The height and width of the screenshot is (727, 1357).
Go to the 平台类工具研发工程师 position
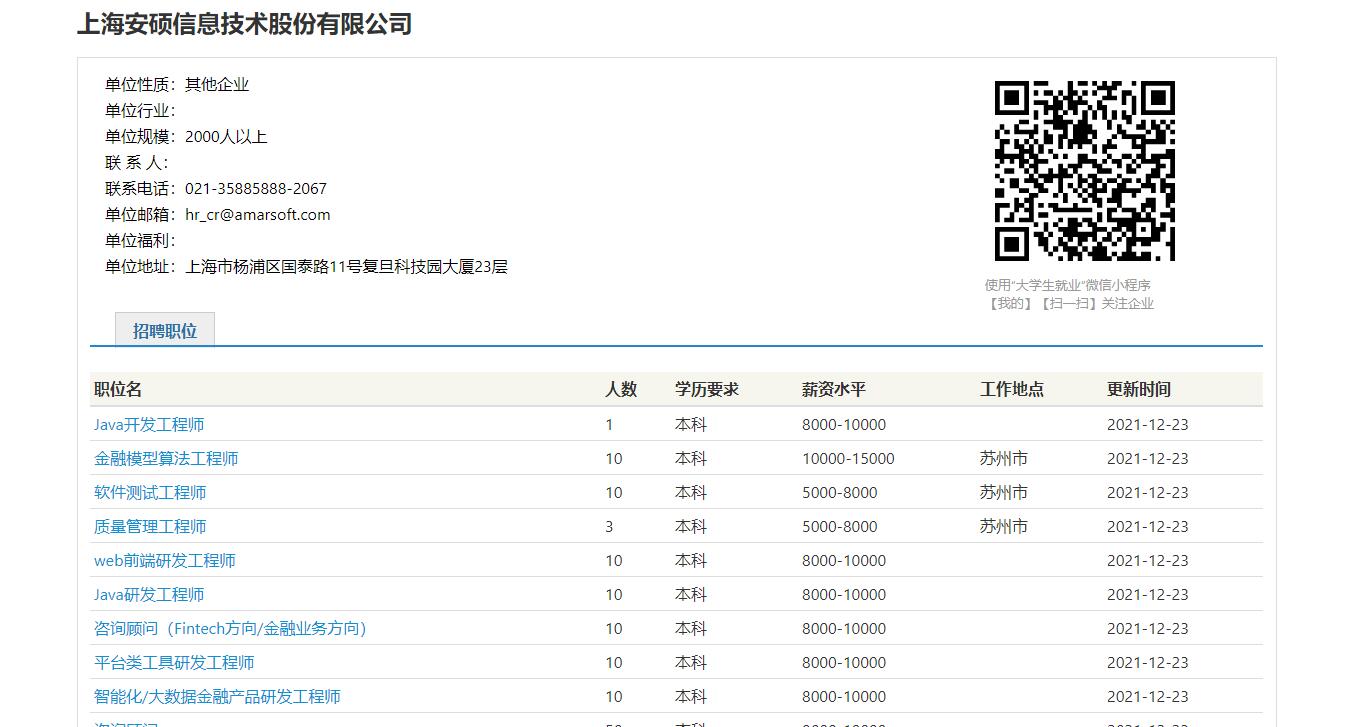pyautogui.click(x=174, y=662)
